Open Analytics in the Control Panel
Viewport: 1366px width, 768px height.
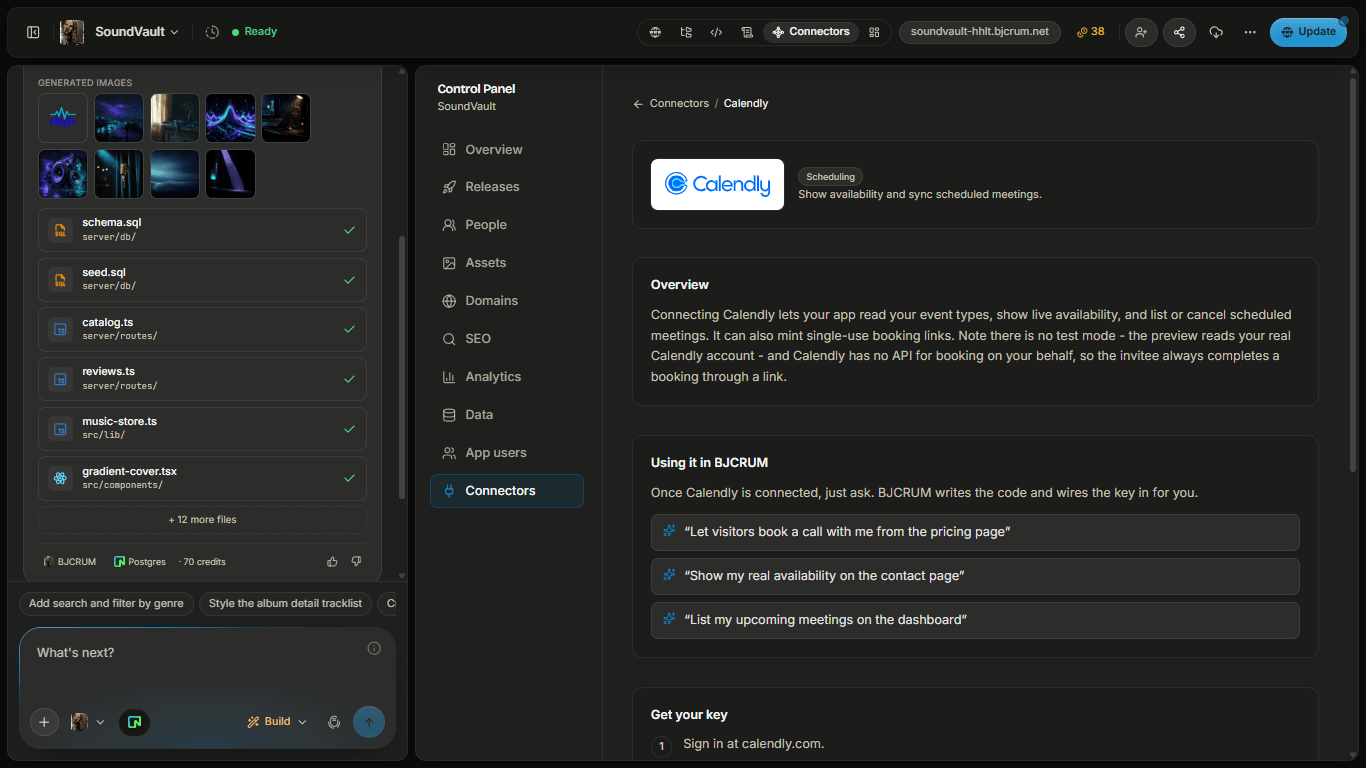(x=507, y=377)
